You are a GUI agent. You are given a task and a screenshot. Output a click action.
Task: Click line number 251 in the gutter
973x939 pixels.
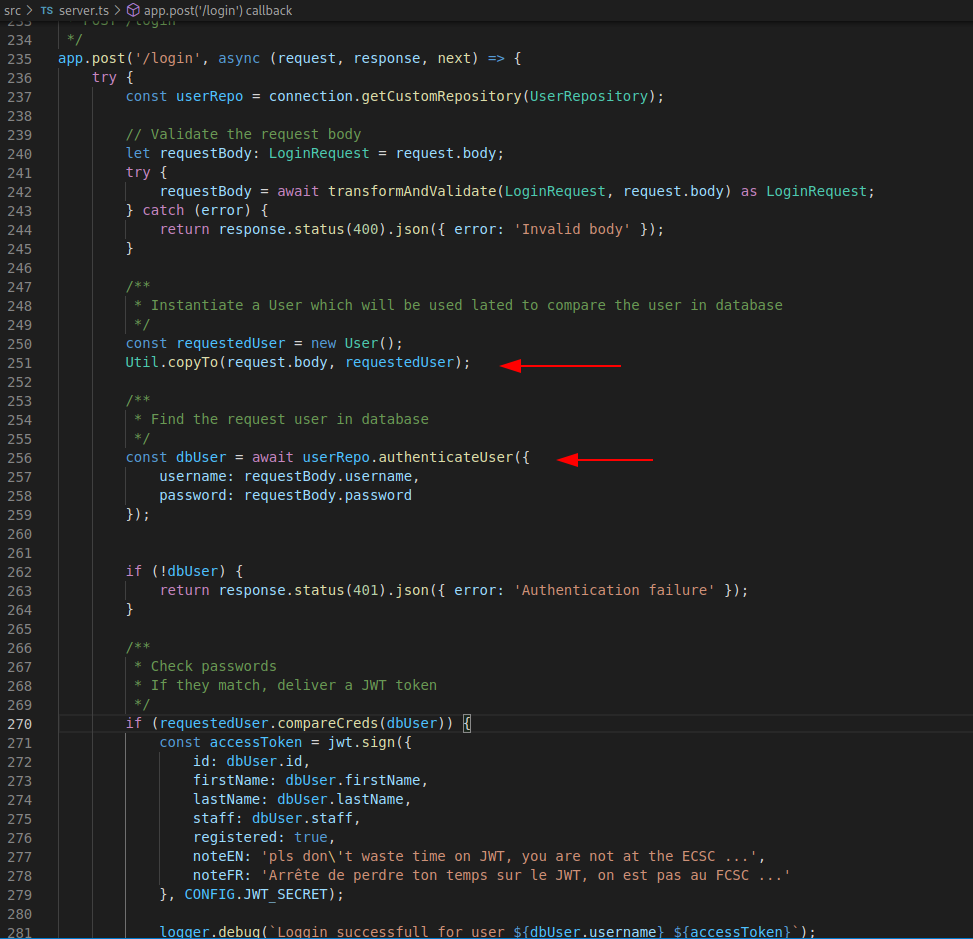point(20,362)
